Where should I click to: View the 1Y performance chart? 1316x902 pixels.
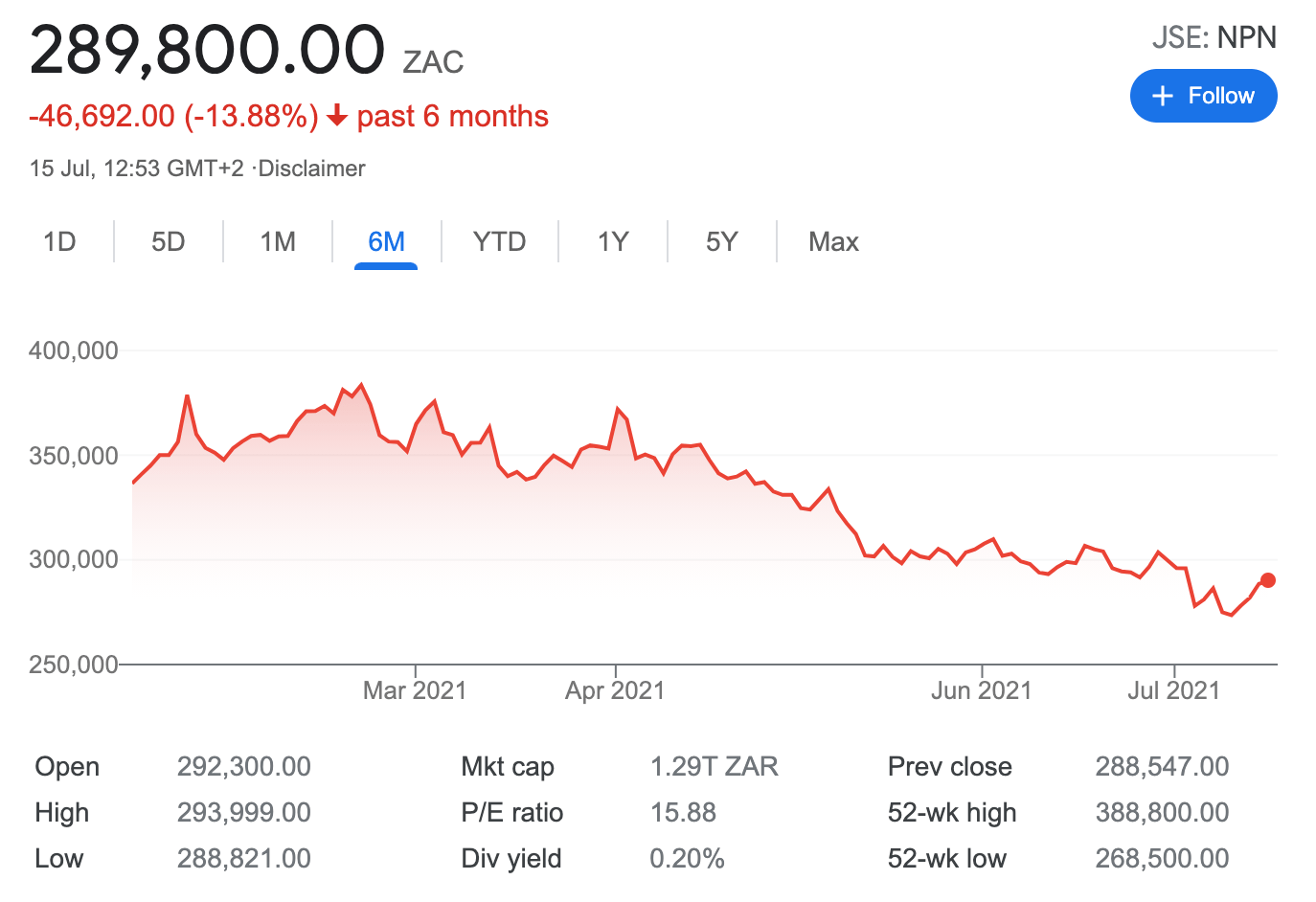[x=612, y=241]
